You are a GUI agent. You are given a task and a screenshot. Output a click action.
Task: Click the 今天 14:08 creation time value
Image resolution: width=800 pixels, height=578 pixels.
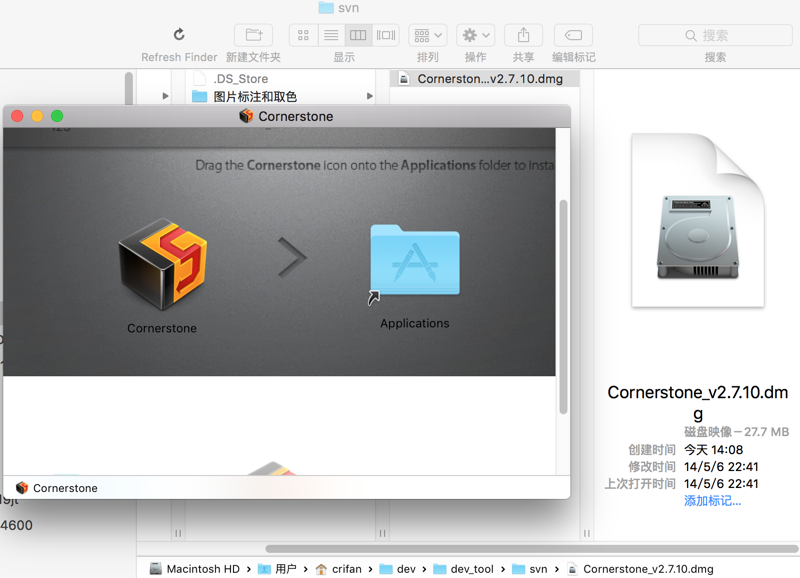tap(713, 450)
